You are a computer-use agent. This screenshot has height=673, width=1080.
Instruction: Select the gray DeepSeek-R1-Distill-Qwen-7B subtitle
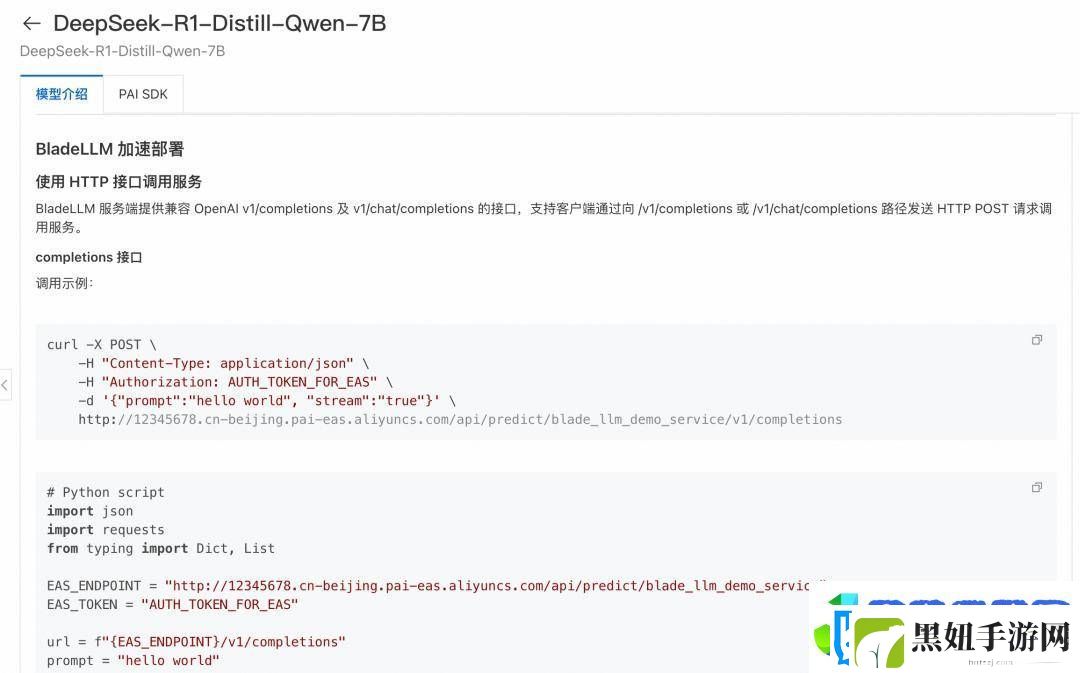coord(123,51)
